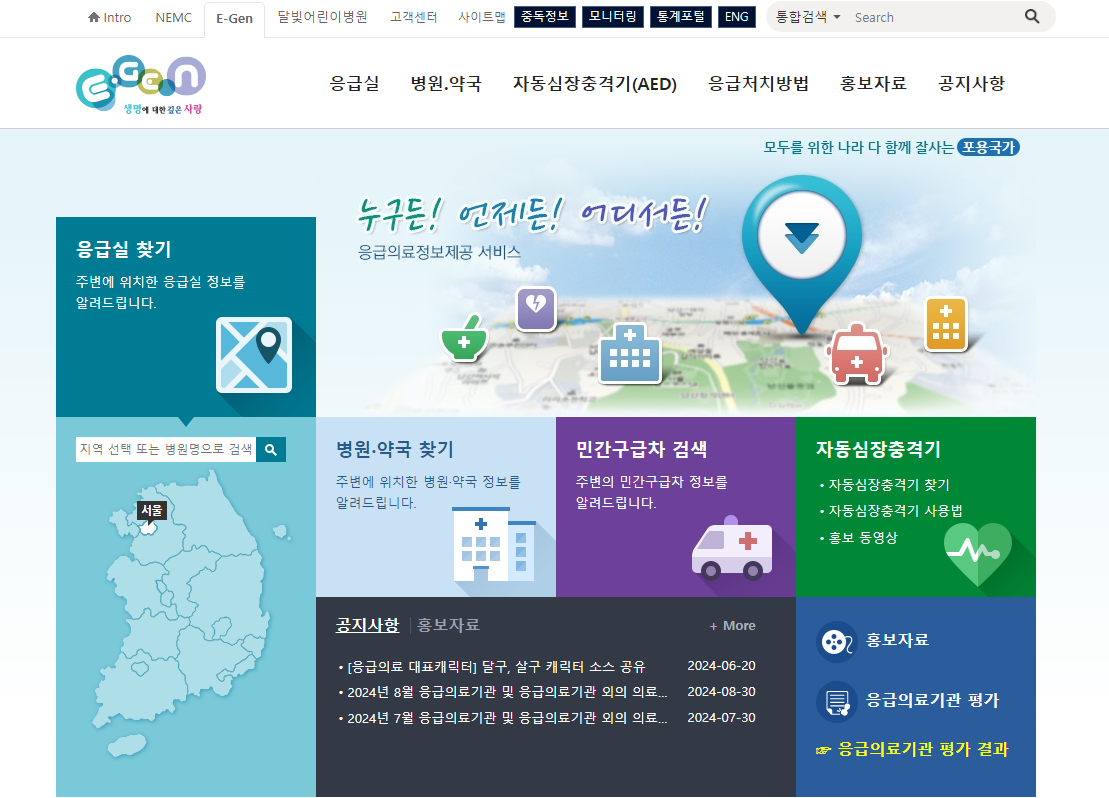Click the film reel icon next to 홍보자료
Viewport: 1109px width, 798px height.
pyautogui.click(x=837, y=642)
